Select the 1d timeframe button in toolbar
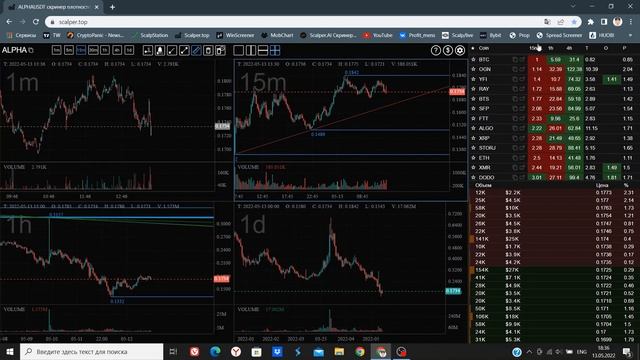Image resolution: width=640 pixels, height=360 pixels. point(129,50)
